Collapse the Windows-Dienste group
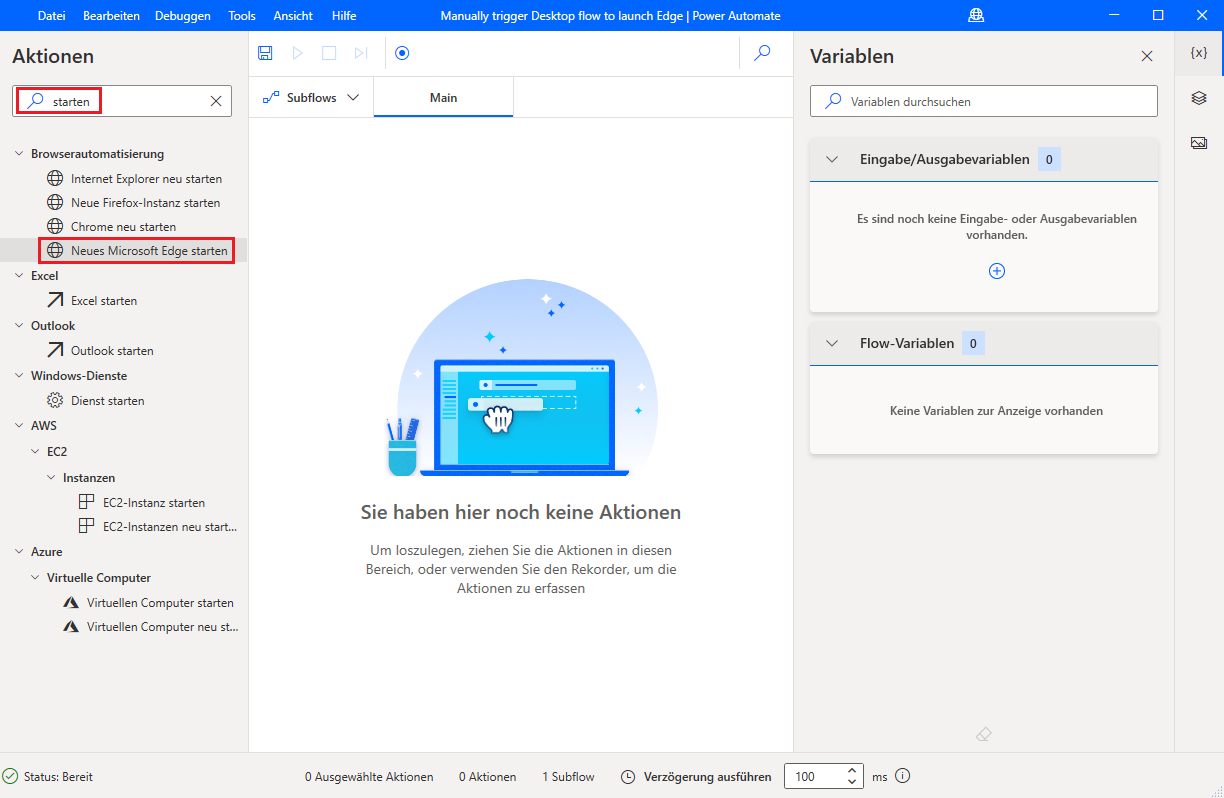Screen dimensions: 1224x798 pos(19,376)
